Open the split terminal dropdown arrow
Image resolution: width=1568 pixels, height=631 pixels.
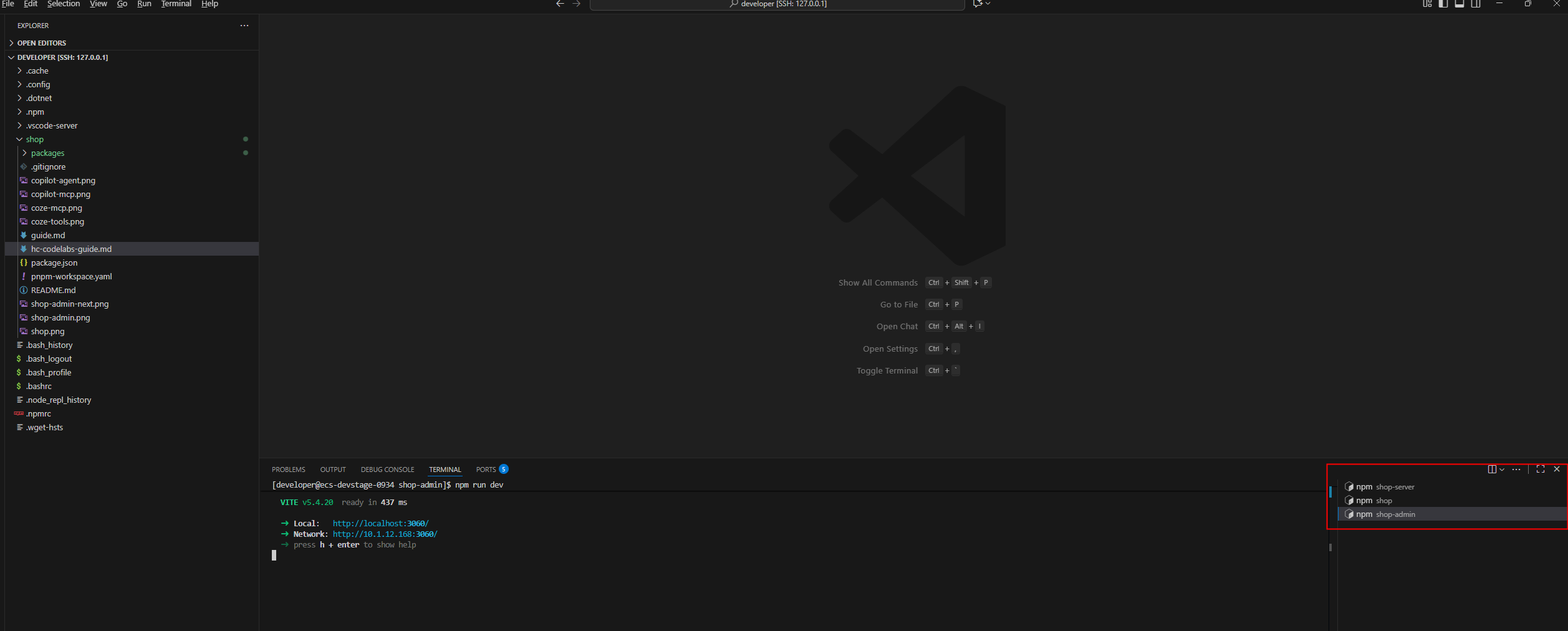(1502, 470)
